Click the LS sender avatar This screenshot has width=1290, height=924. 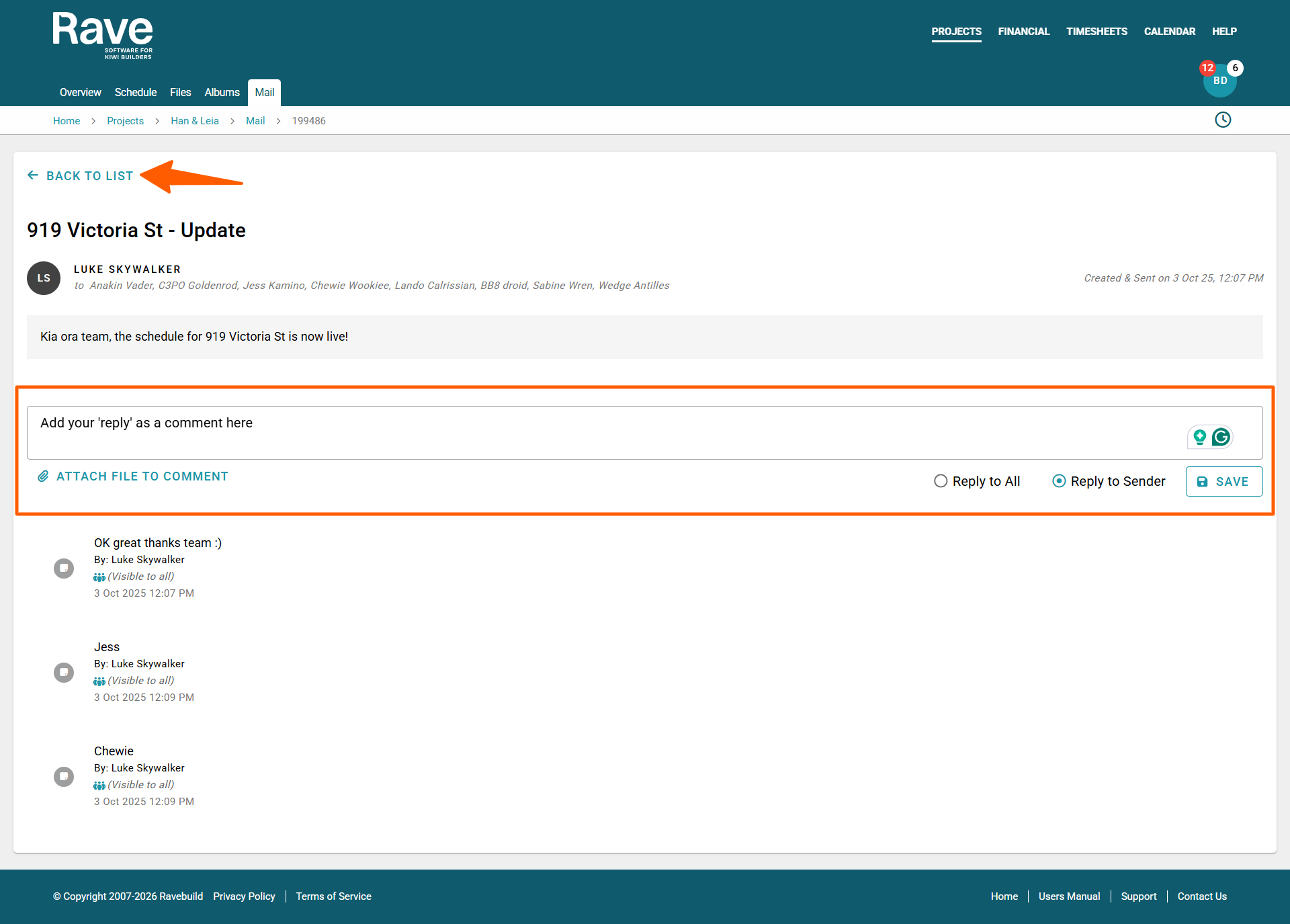(44, 278)
